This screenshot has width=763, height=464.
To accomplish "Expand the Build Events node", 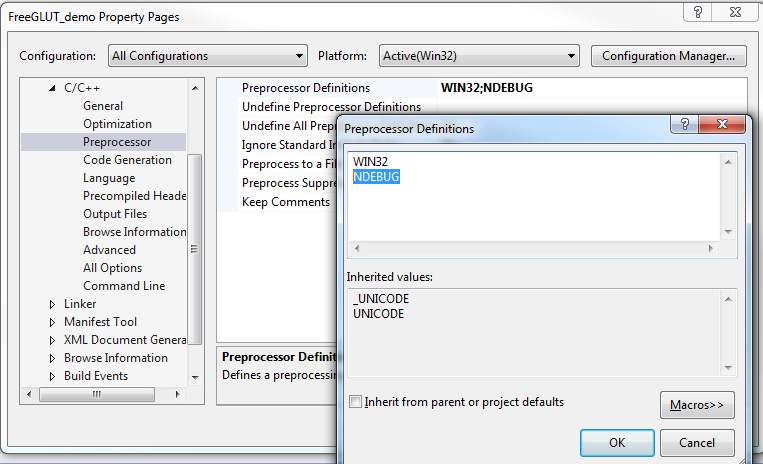I will tap(52, 376).
